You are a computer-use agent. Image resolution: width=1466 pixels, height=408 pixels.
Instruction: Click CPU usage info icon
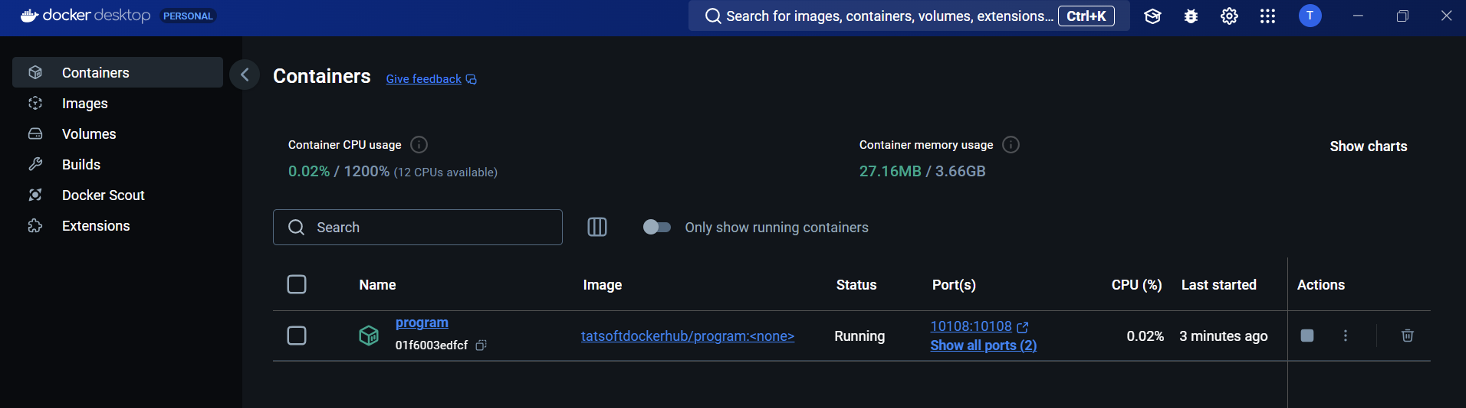[x=419, y=145]
